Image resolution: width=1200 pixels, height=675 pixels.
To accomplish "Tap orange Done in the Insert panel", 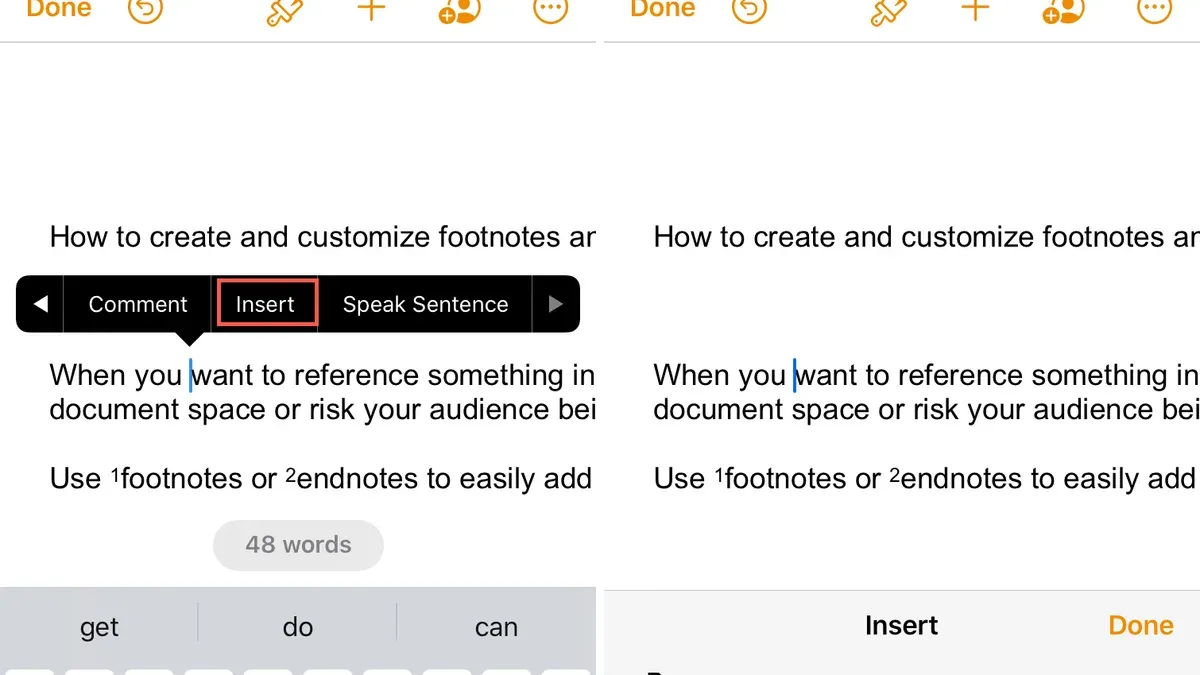I will (1141, 625).
